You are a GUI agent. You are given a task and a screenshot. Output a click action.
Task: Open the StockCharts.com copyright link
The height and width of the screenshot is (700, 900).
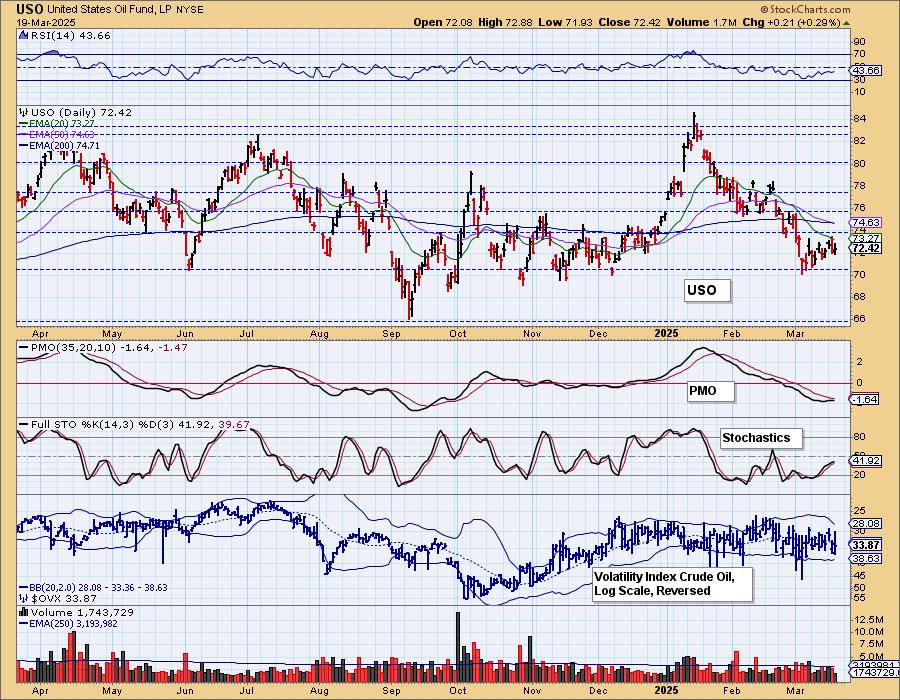(x=805, y=9)
